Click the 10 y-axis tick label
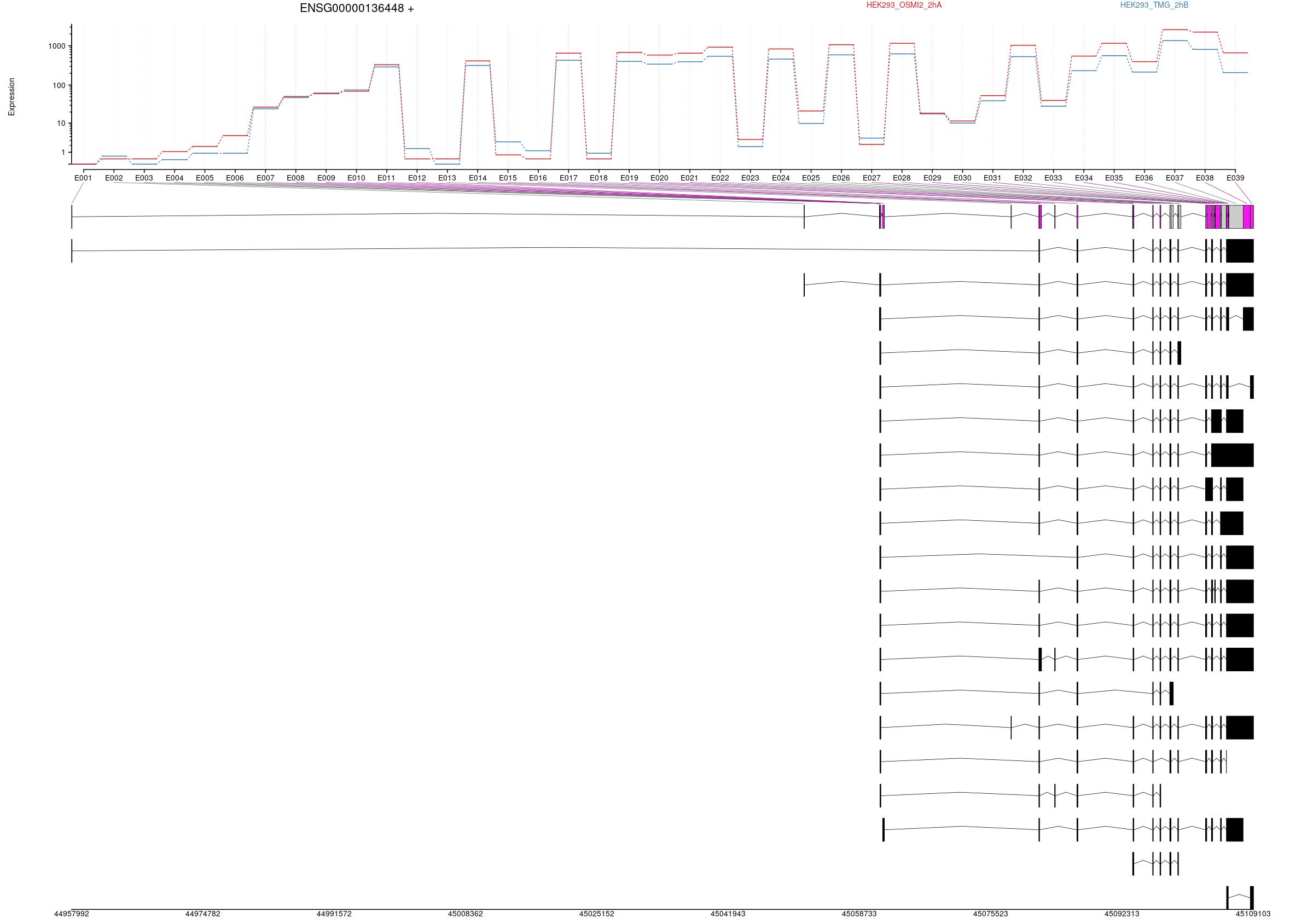 pyautogui.click(x=61, y=124)
